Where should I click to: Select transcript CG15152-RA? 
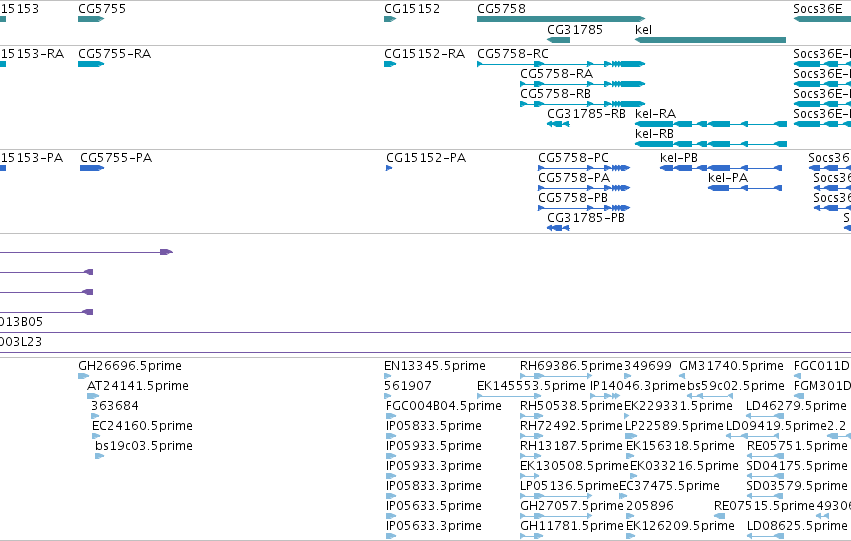[x=424, y=54]
